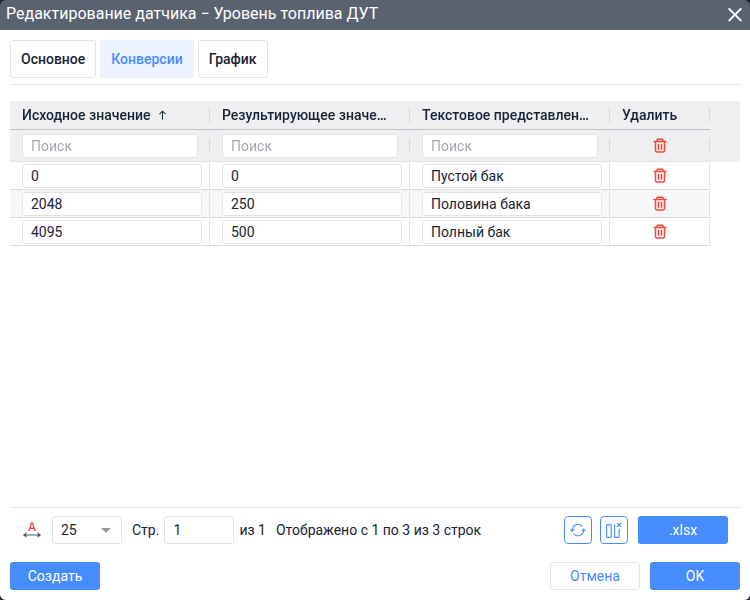Click the Создать button
The height and width of the screenshot is (600, 750).
pos(55,576)
